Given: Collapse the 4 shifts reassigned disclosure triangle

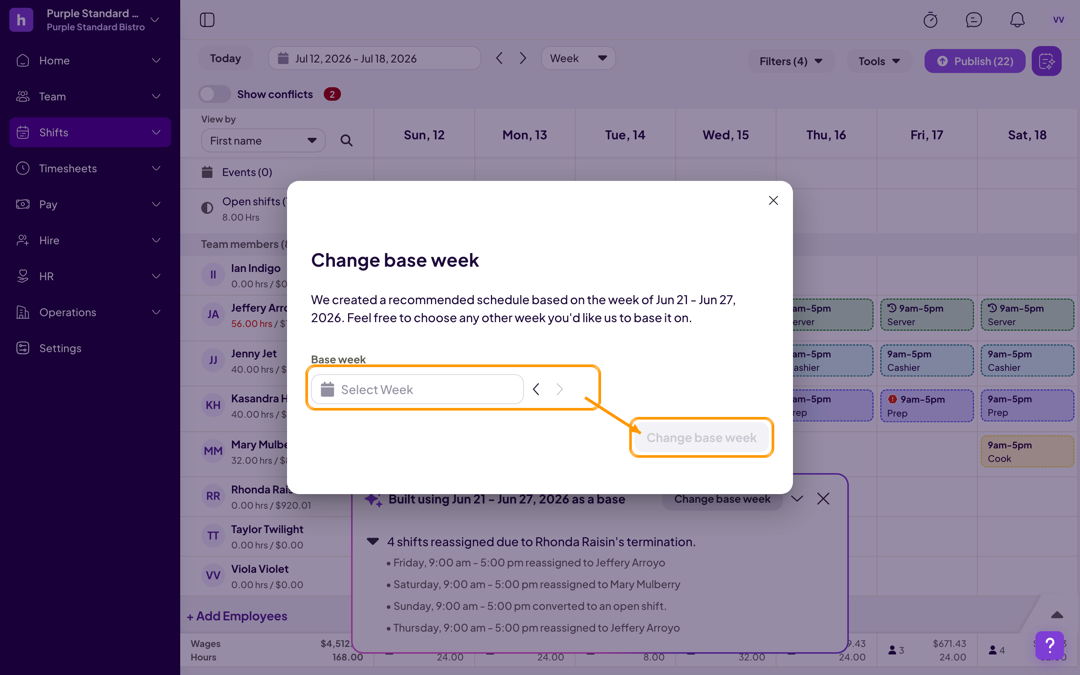Looking at the screenshot, I should pyautogui.click(x=373, y=541).
